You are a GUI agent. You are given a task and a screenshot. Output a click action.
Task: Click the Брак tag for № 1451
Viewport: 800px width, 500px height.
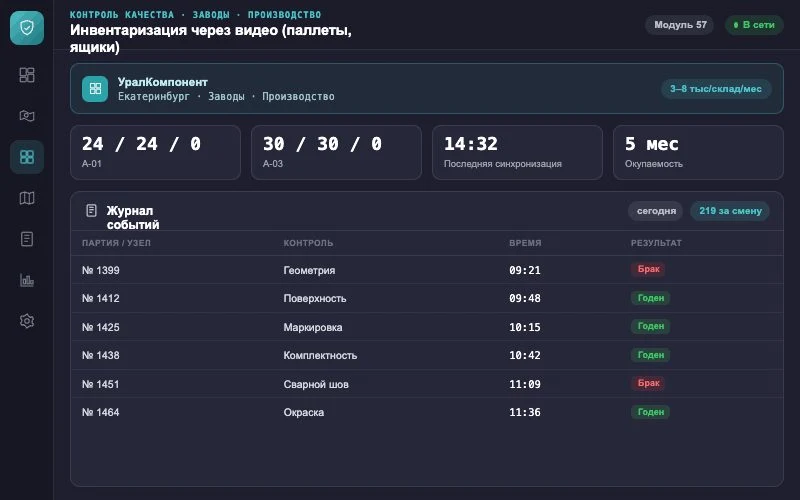coord(648,383)
